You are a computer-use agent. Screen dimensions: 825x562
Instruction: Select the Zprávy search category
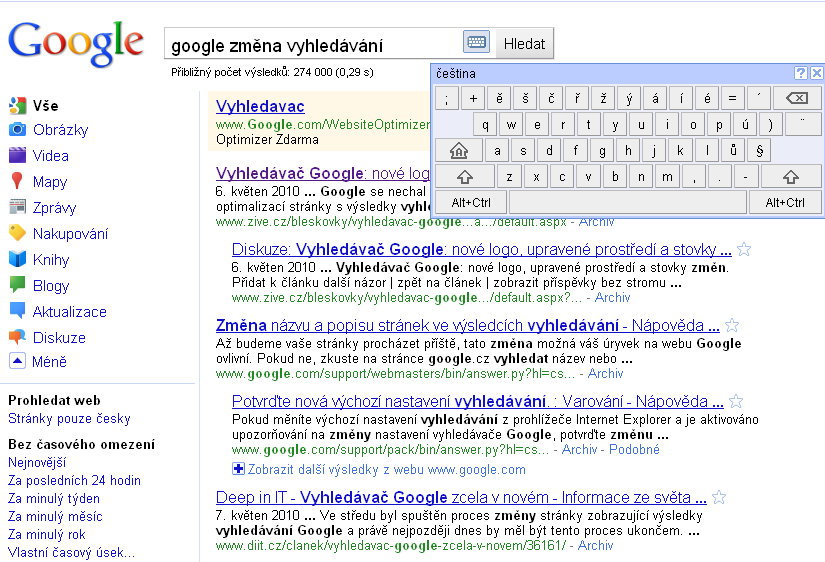(54, 208)
